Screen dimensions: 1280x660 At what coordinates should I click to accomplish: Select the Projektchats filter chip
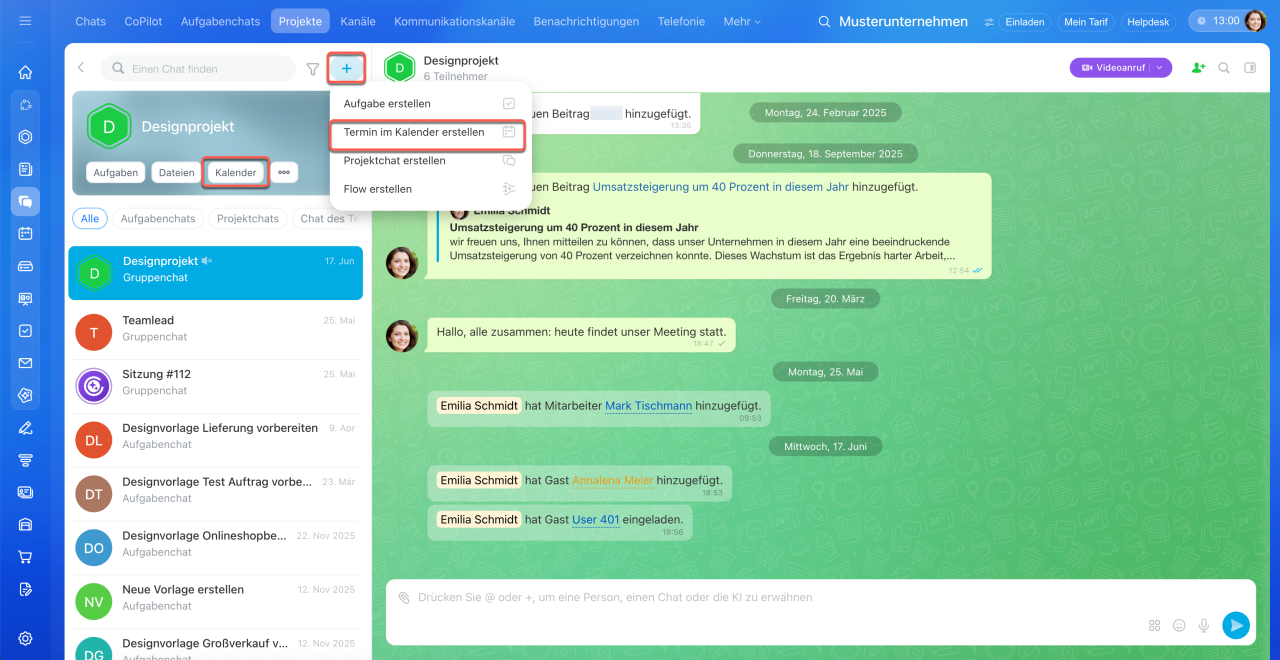[x=248, y=218]
